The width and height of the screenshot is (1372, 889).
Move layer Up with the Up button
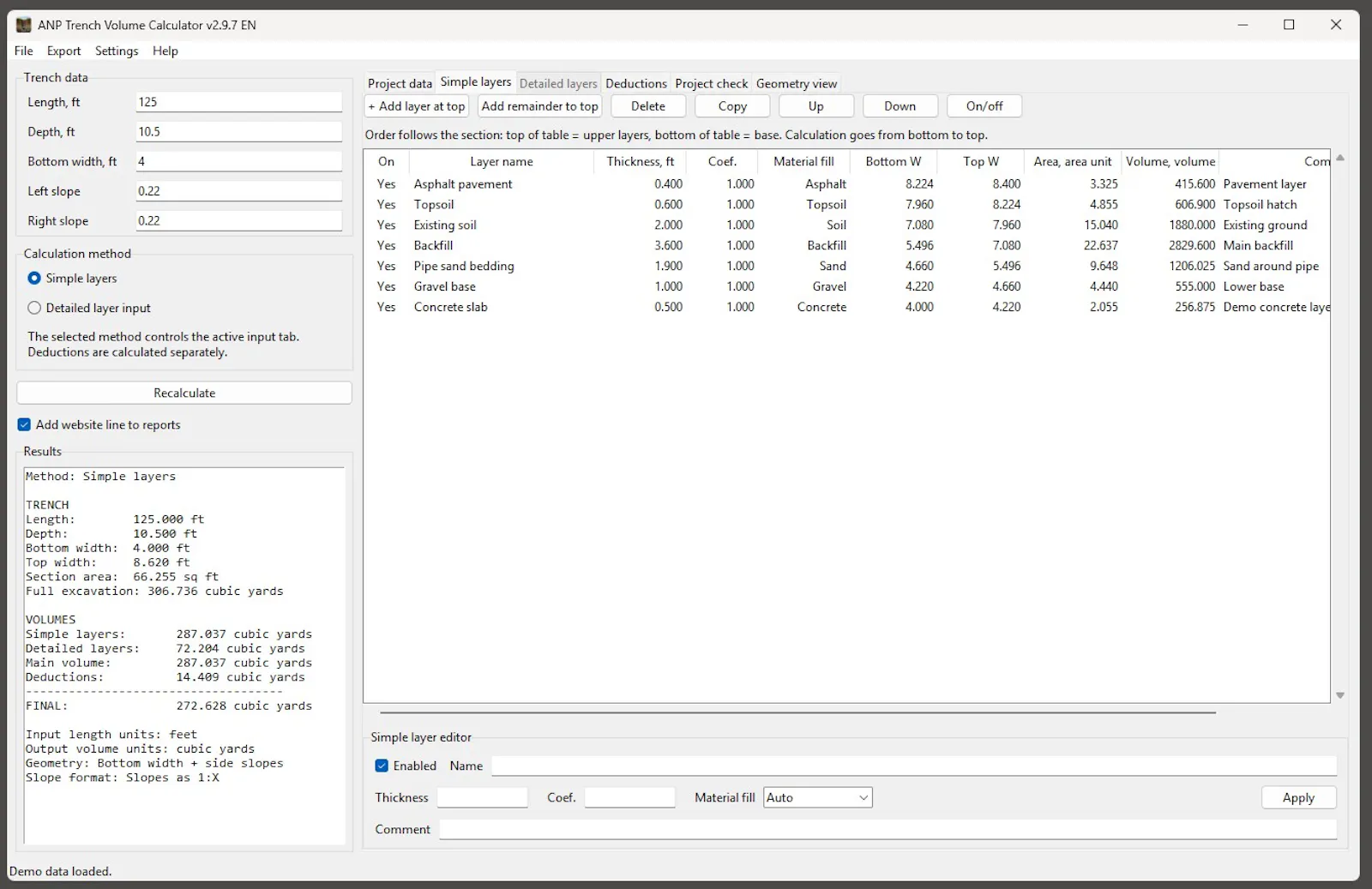point(816,106)
